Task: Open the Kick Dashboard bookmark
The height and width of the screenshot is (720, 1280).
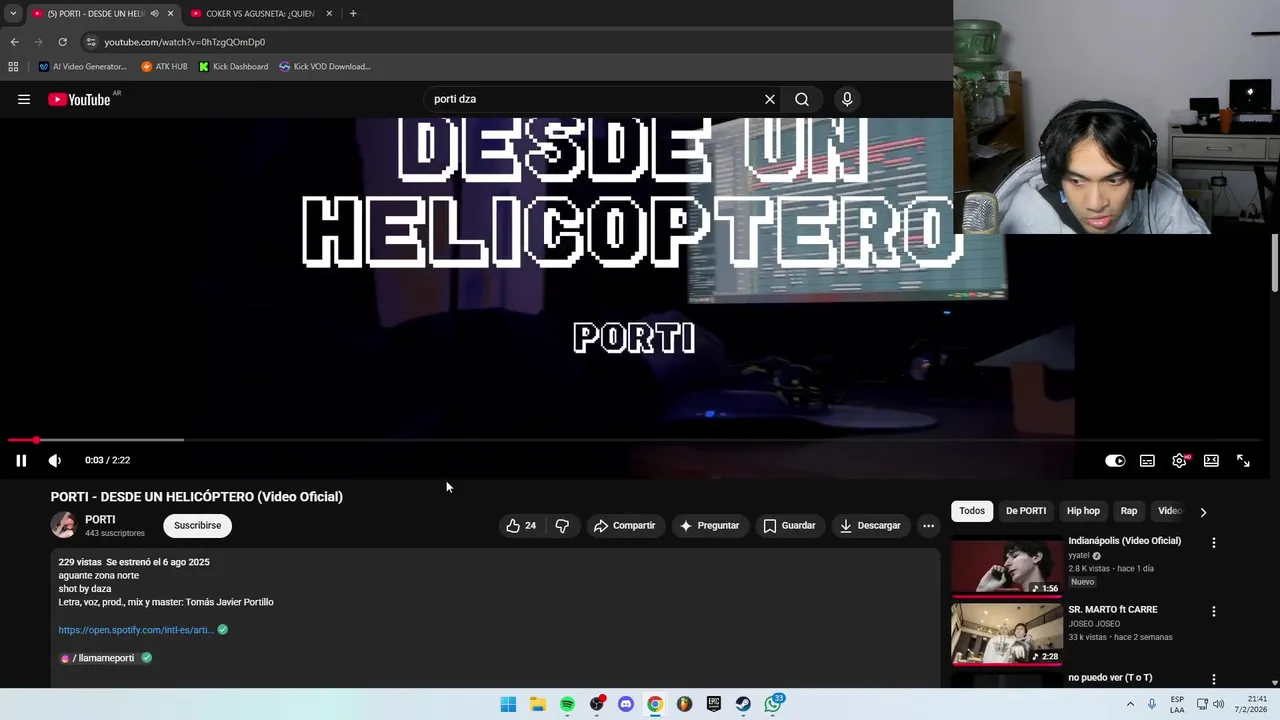Action: click(233, 67)
